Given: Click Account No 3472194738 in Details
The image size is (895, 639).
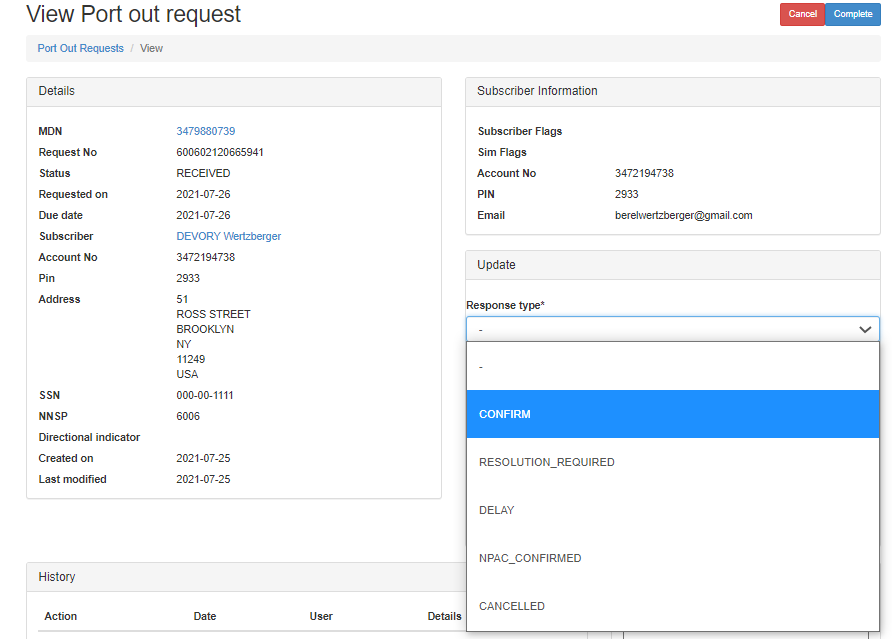Looking at the screenshot, I should click(205, 258).
